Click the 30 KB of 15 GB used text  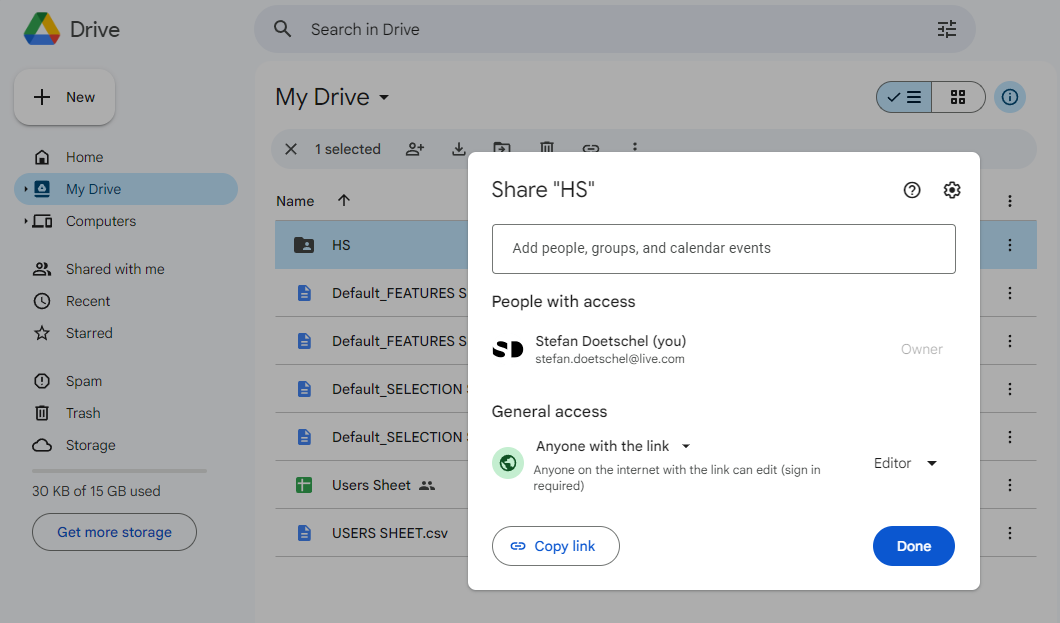point(96,491)
